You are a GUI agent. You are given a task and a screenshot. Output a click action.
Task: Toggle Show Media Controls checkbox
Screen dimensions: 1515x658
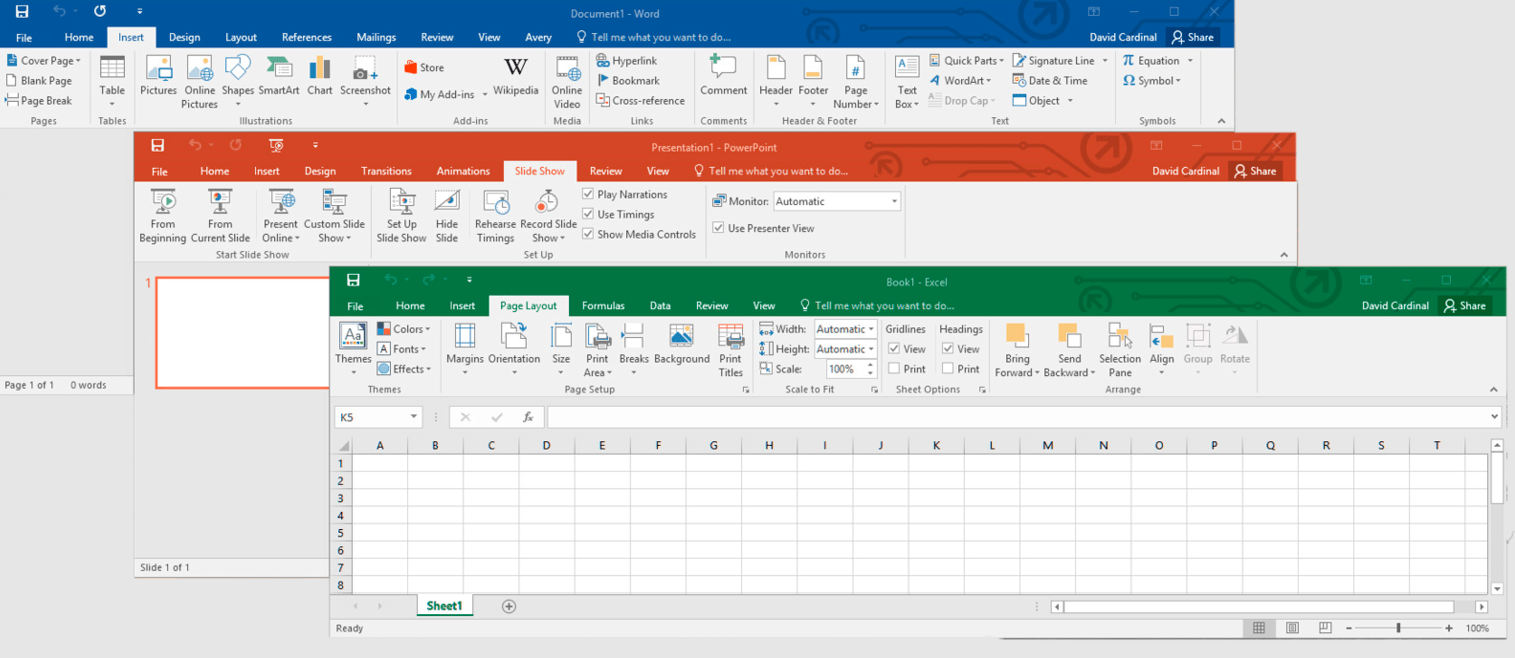click(x=588, y=234)
